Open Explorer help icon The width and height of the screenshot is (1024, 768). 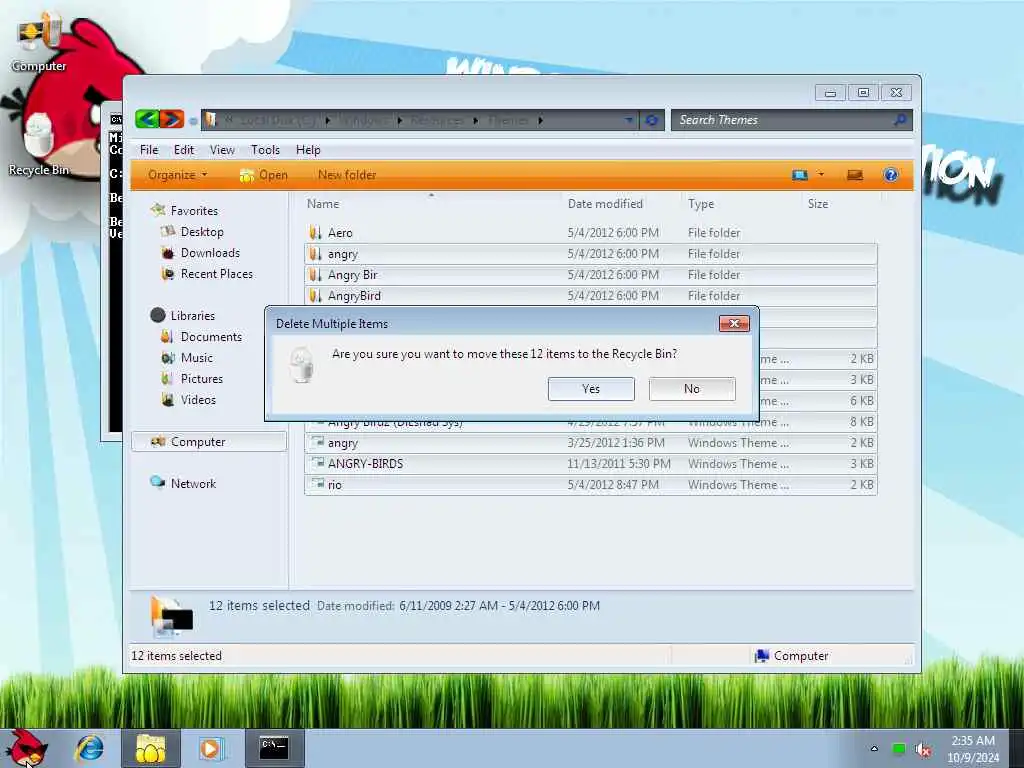pos(891,175)
